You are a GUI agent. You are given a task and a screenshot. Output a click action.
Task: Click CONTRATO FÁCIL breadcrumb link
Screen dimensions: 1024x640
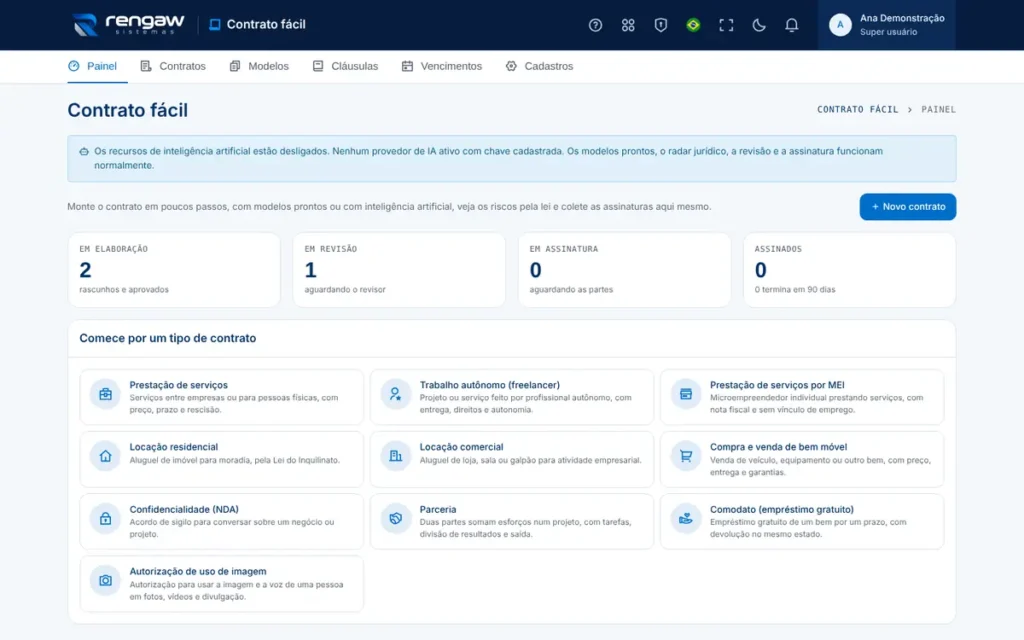tap(857, 110)
